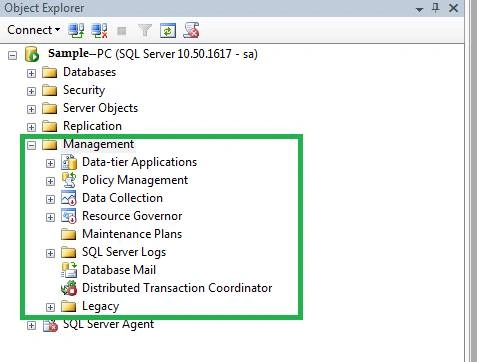The image size is (477, 362).
Task: Select the Security tree item
Action: click(x=84, y=90)
